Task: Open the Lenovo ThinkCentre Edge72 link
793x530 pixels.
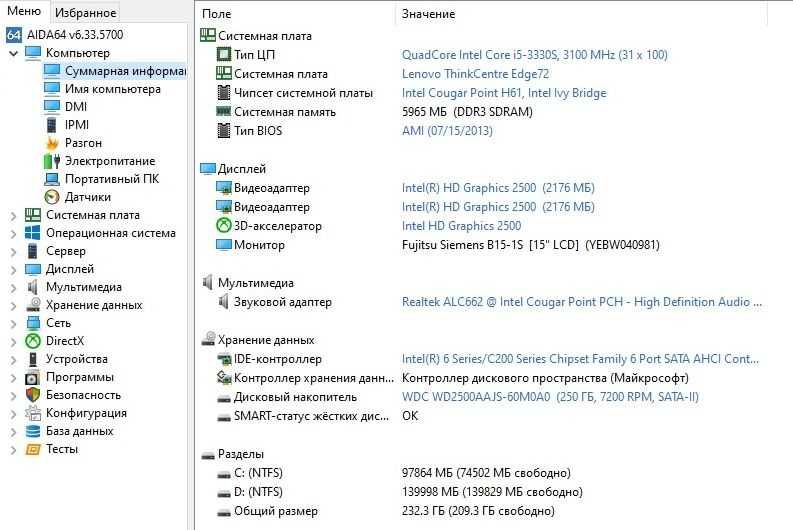Action: coord(475,74)
